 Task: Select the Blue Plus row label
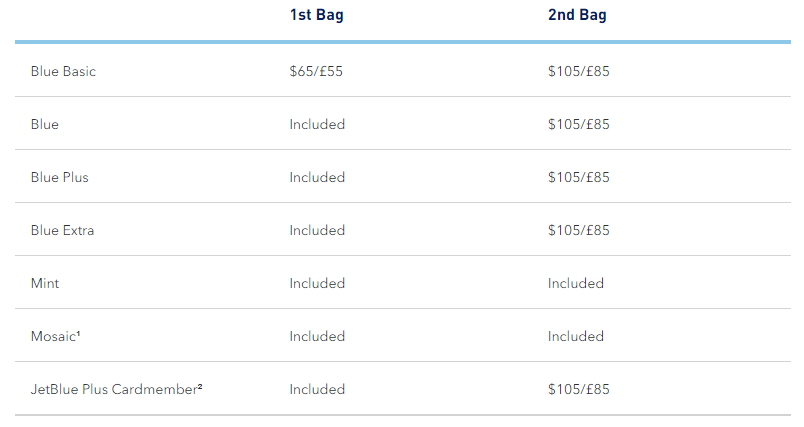tap(60, 178)
